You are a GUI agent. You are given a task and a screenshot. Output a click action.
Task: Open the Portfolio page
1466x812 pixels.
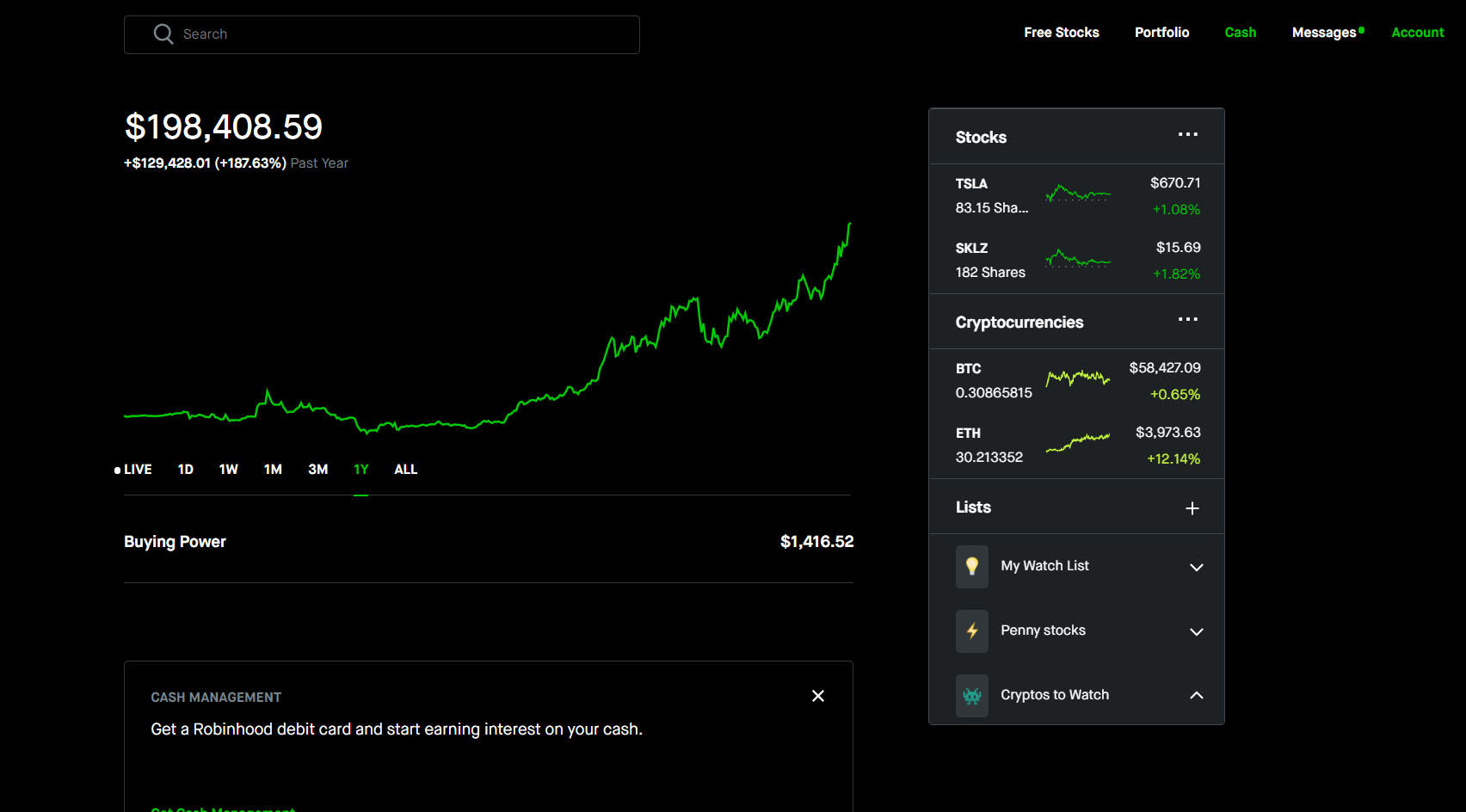1161,33
